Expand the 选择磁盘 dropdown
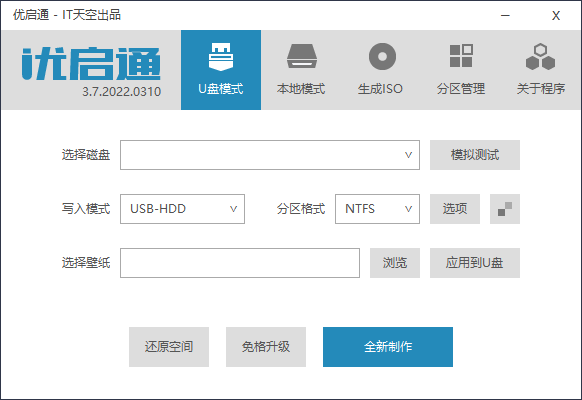 [270, 155]
